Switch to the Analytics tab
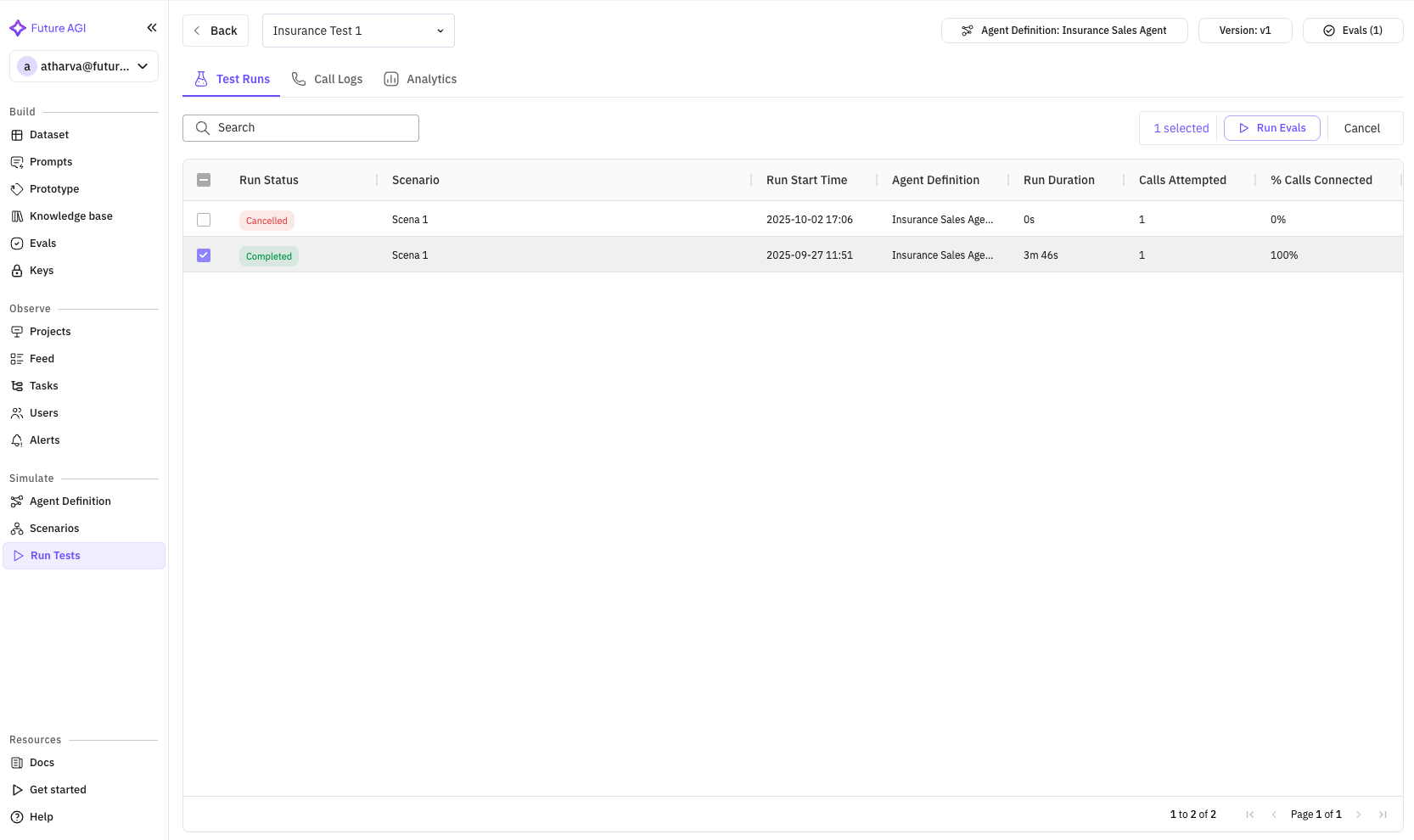 tap(420, 79)
